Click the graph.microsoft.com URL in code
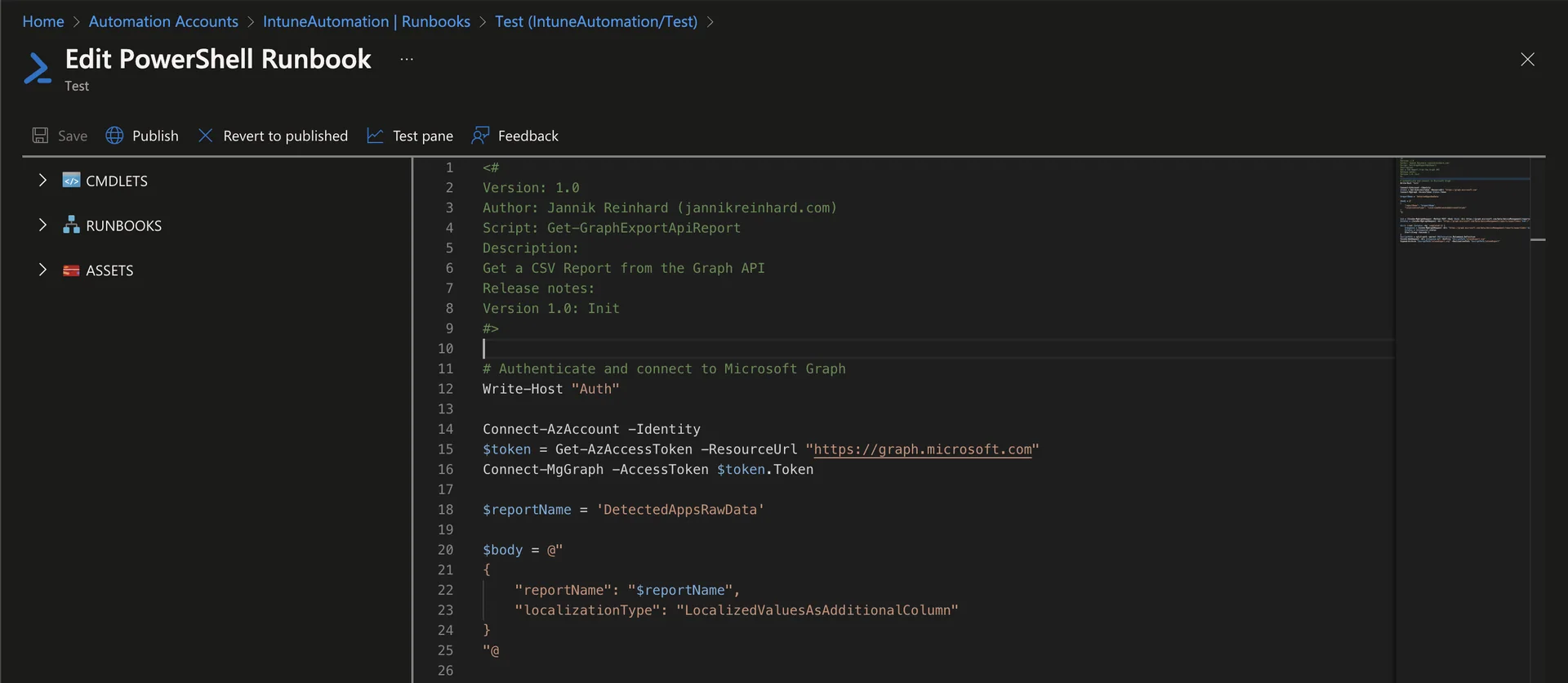This screenshot has height=683, width=1568. 923,449
